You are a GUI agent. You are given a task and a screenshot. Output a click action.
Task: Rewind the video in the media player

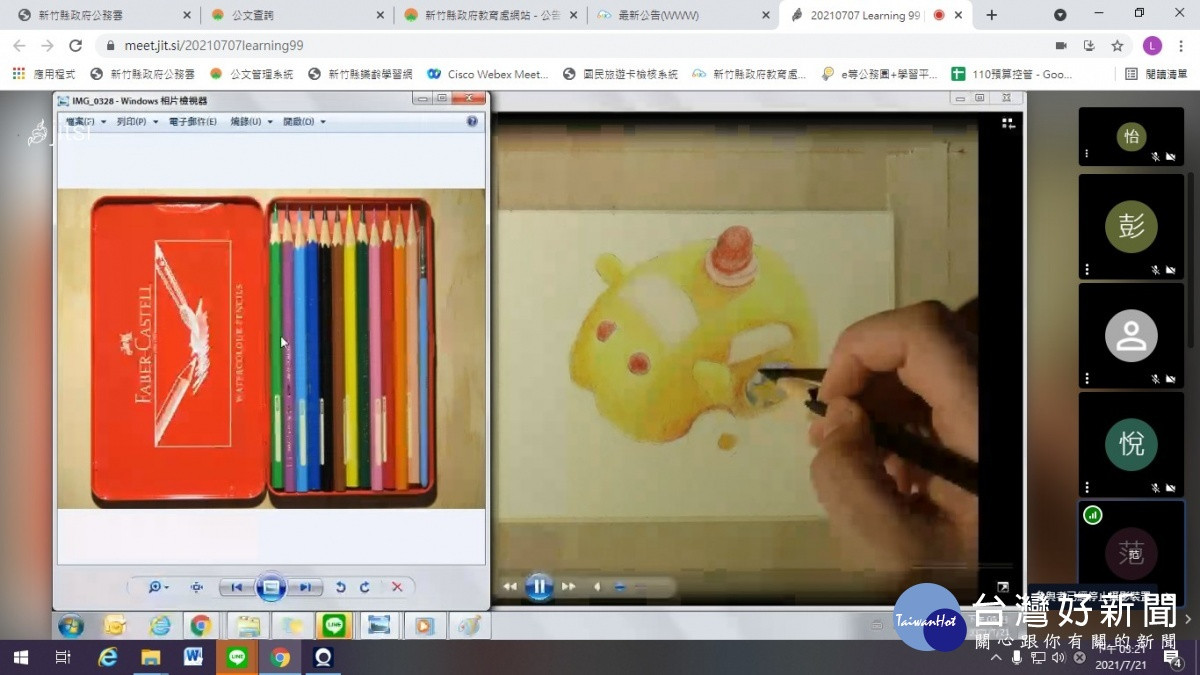click(x=510, y=587)
